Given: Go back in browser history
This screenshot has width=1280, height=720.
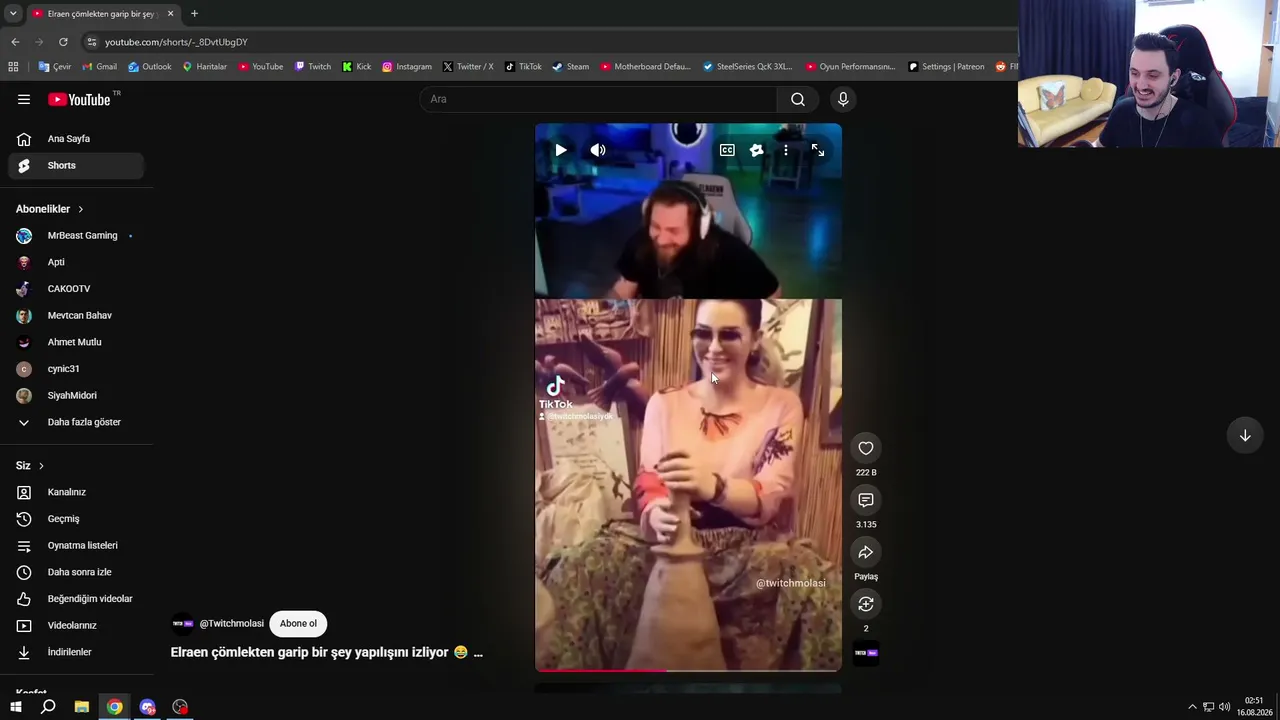Looking at the screenshot, I should [15, 42].
